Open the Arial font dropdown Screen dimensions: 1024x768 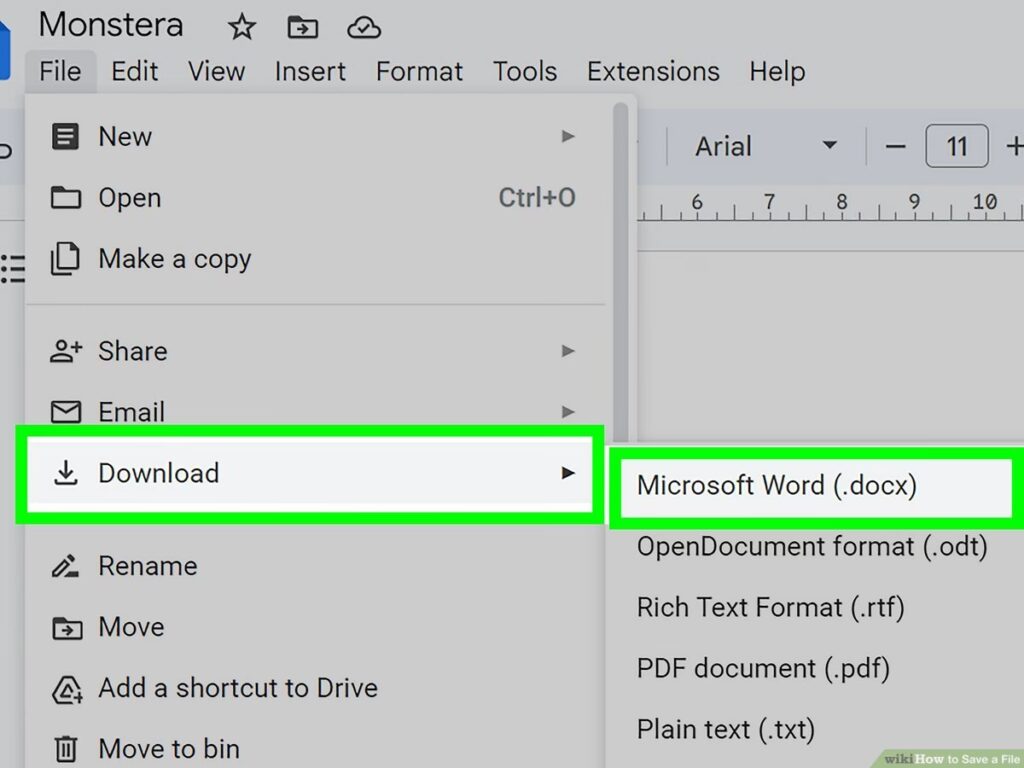tap(765, 146)
